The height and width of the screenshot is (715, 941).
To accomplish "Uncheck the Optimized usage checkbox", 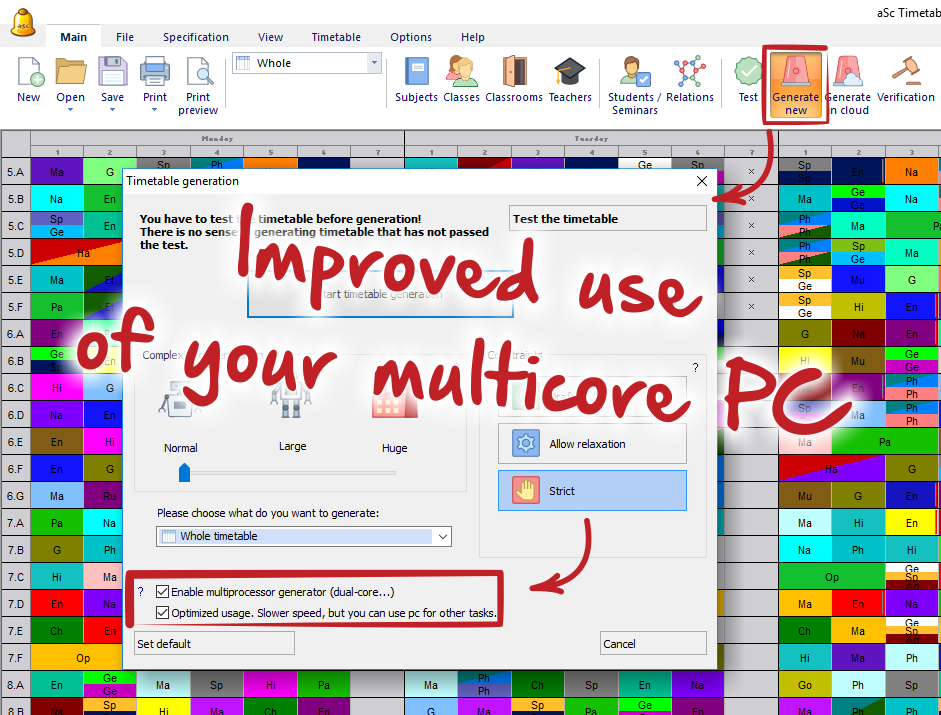I will 163,613.
